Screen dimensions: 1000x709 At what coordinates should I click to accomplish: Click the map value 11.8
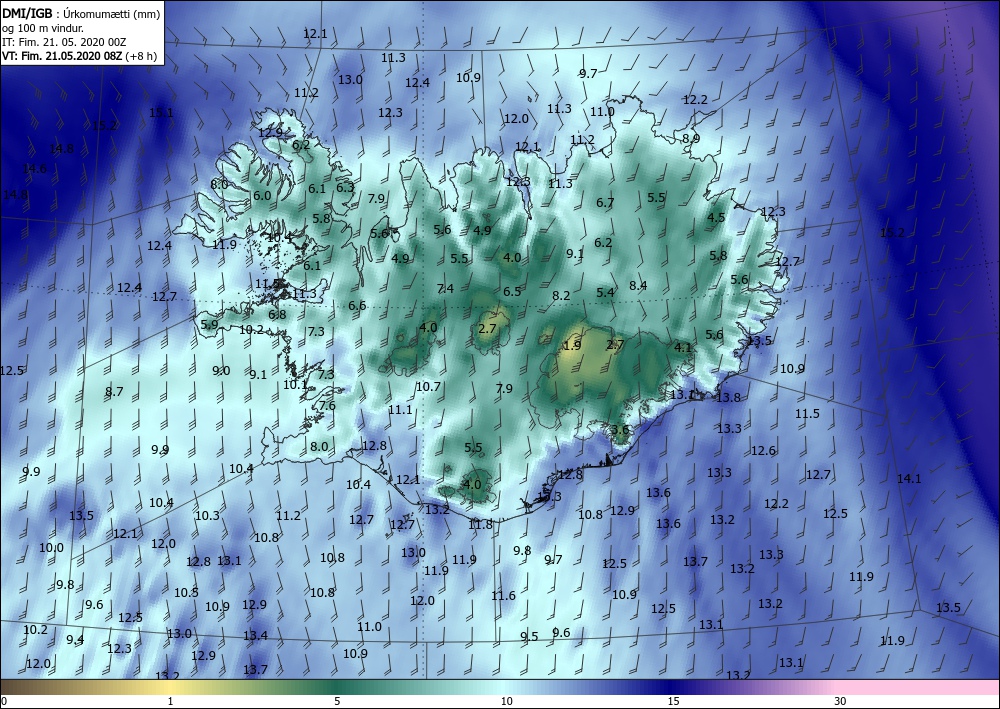[480, 525]
